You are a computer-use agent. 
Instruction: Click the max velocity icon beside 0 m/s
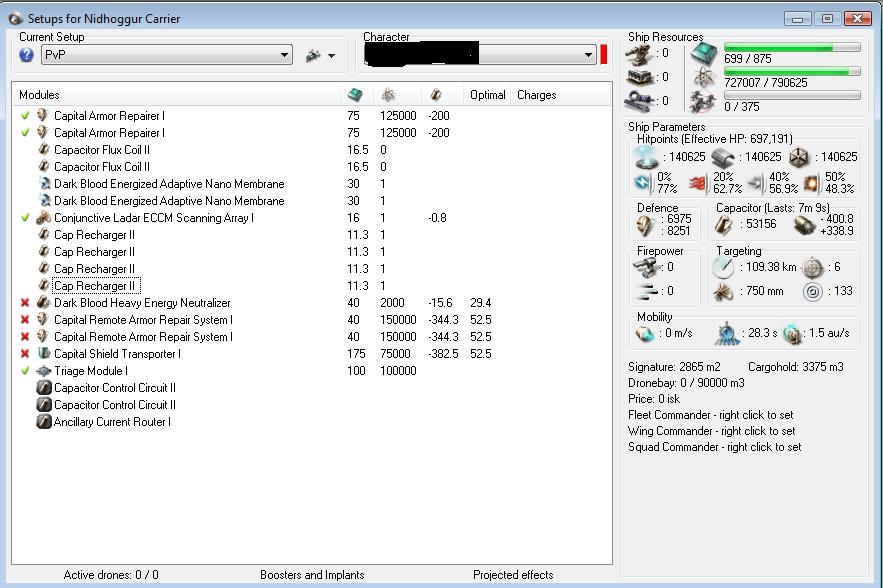point(644,333)
